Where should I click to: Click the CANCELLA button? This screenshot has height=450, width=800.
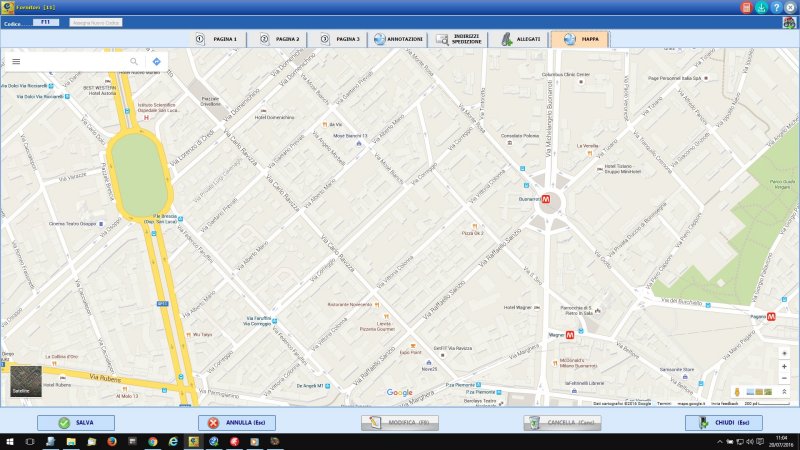click(562, 422)
